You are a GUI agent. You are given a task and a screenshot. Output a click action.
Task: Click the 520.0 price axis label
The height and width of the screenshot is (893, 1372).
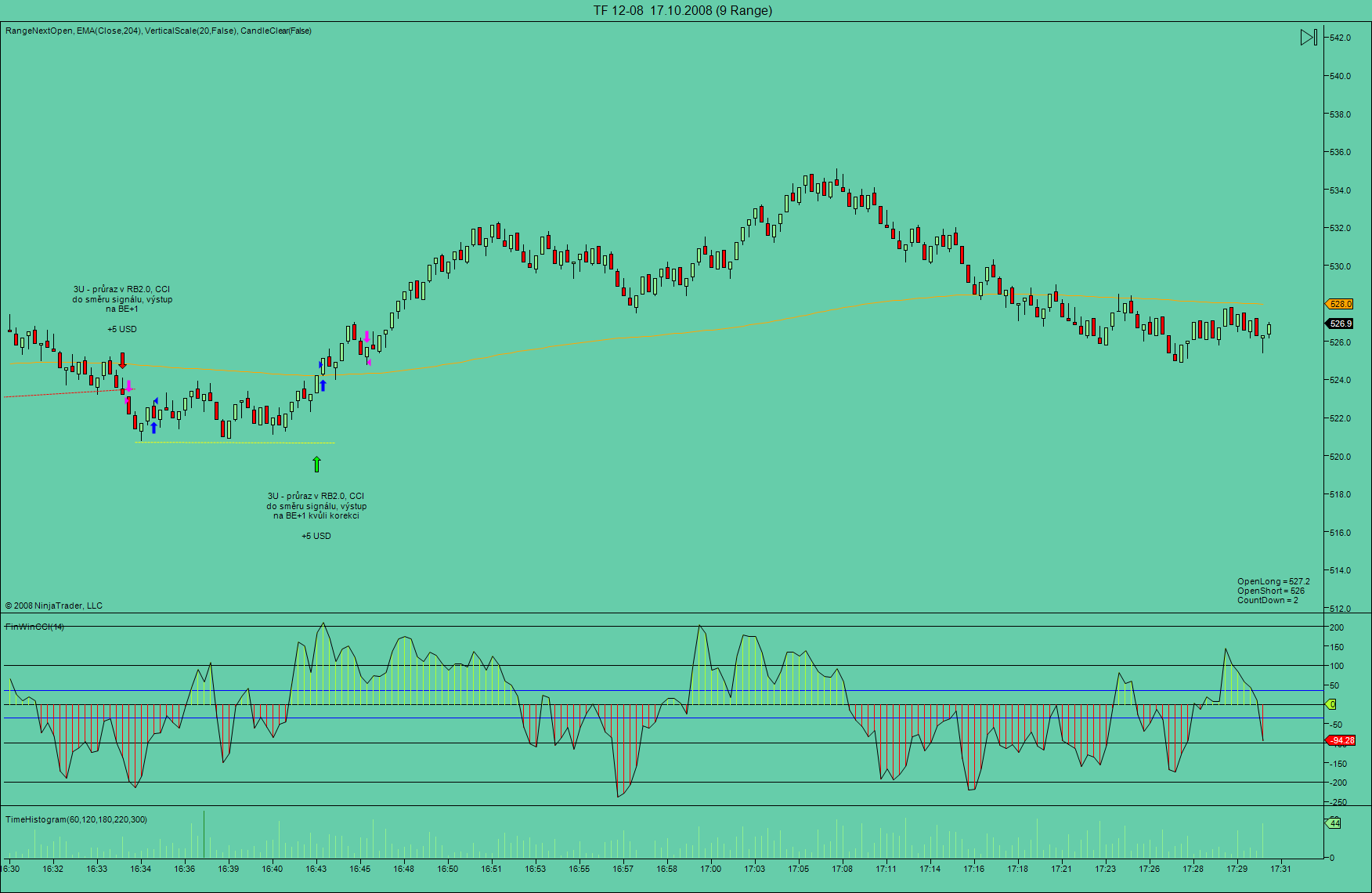tap(1340, 457)
